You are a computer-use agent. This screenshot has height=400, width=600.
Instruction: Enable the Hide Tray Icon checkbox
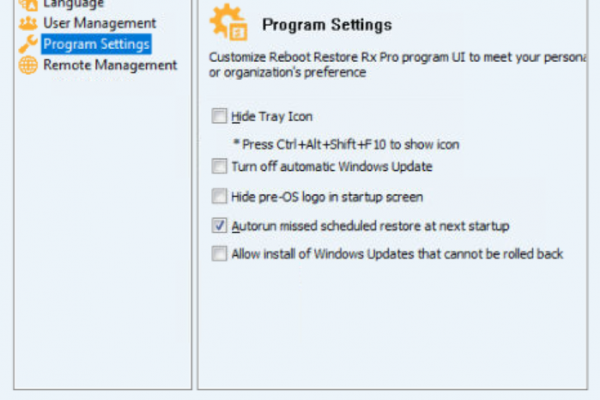tap(219, 116)
